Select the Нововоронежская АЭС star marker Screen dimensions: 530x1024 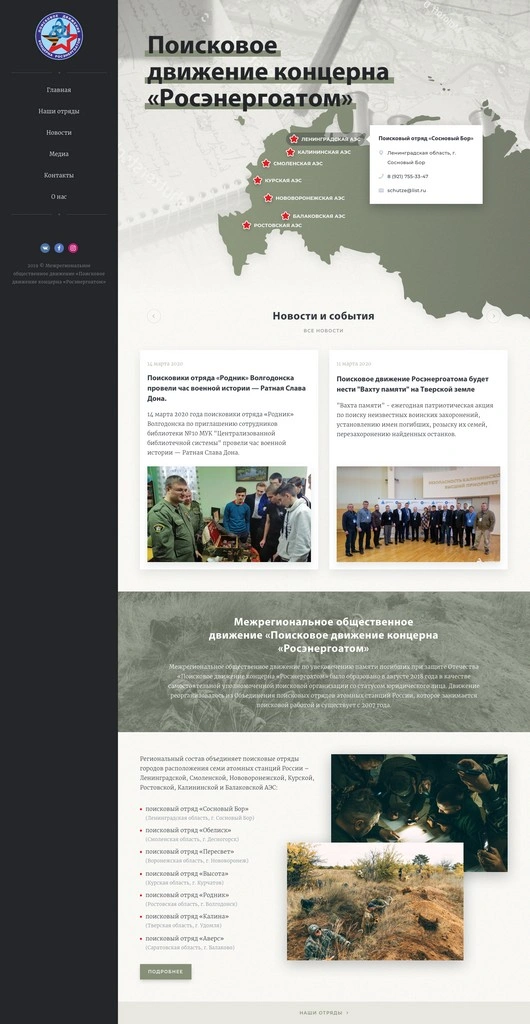268,198
